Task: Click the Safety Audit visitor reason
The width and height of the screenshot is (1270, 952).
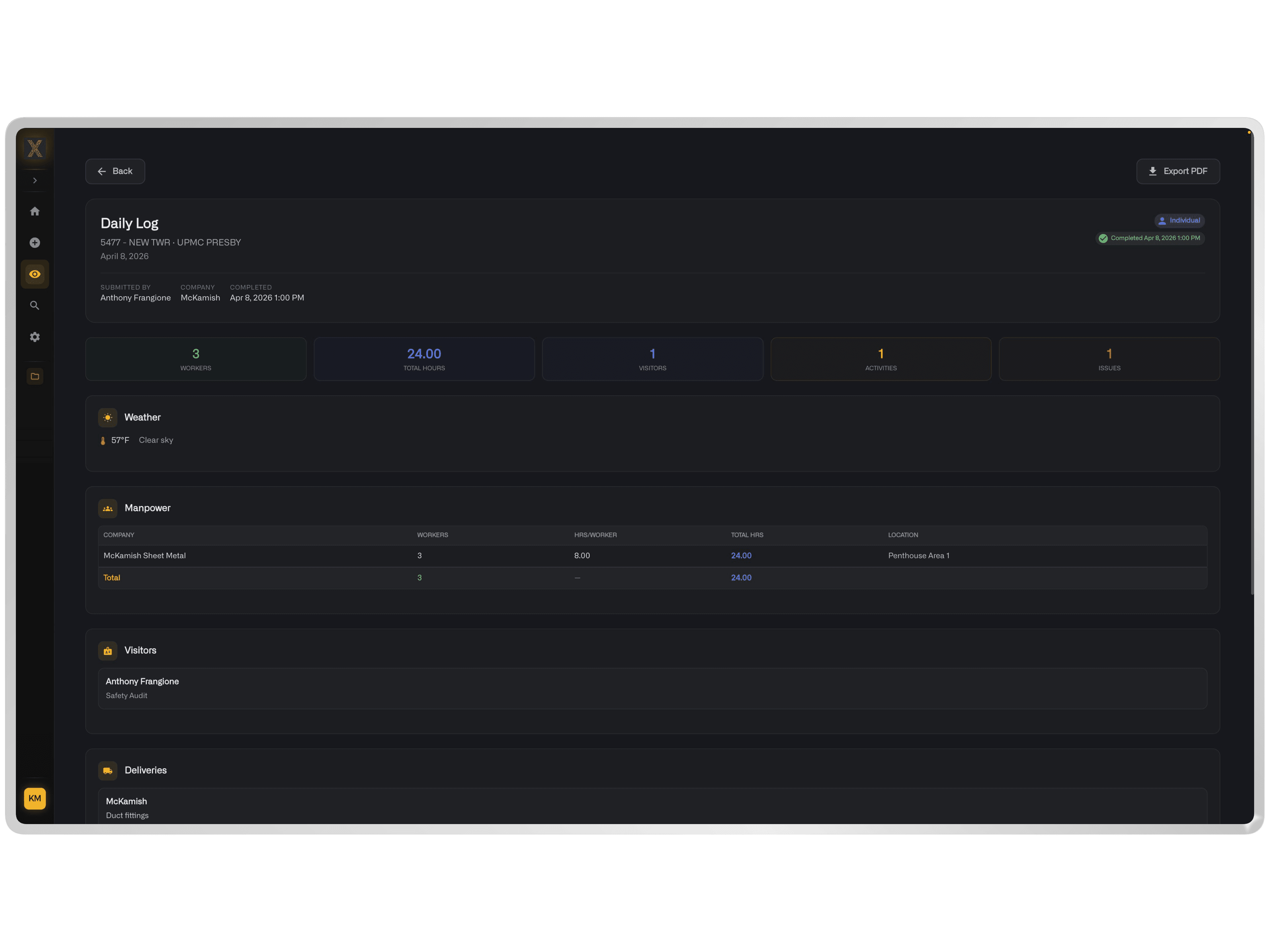Action: [126, 695]
